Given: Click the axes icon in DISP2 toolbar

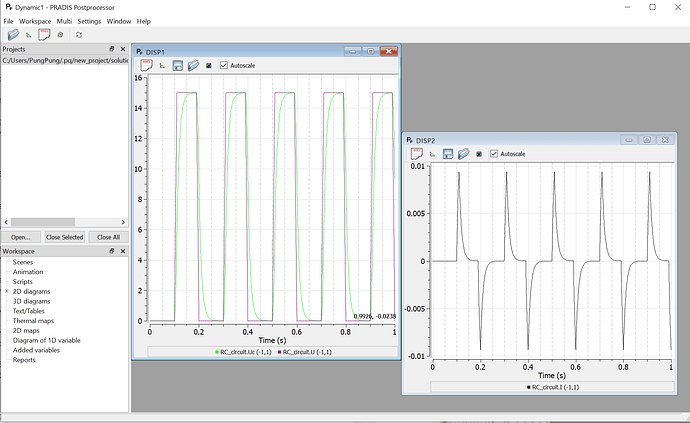Looking at the screenshot, I should pos(433,154).
